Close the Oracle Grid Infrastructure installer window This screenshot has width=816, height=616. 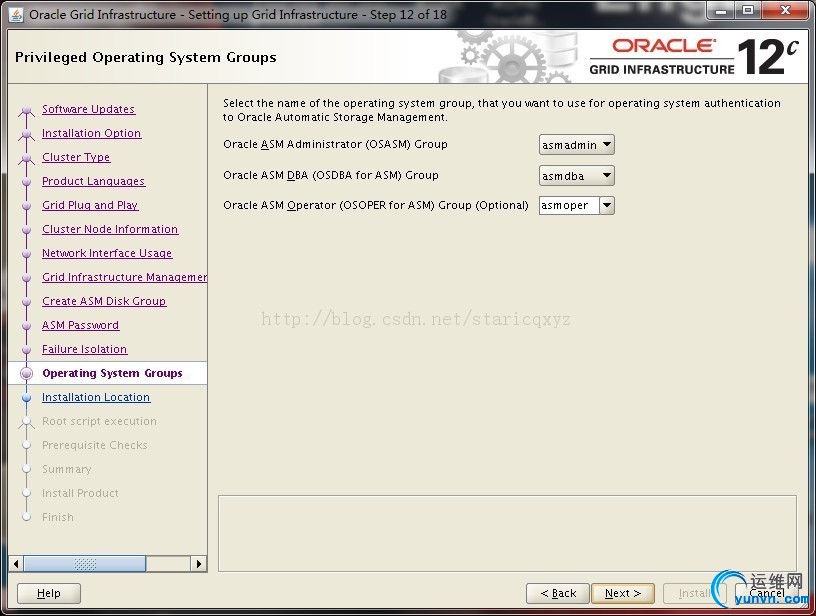point(786,11)
